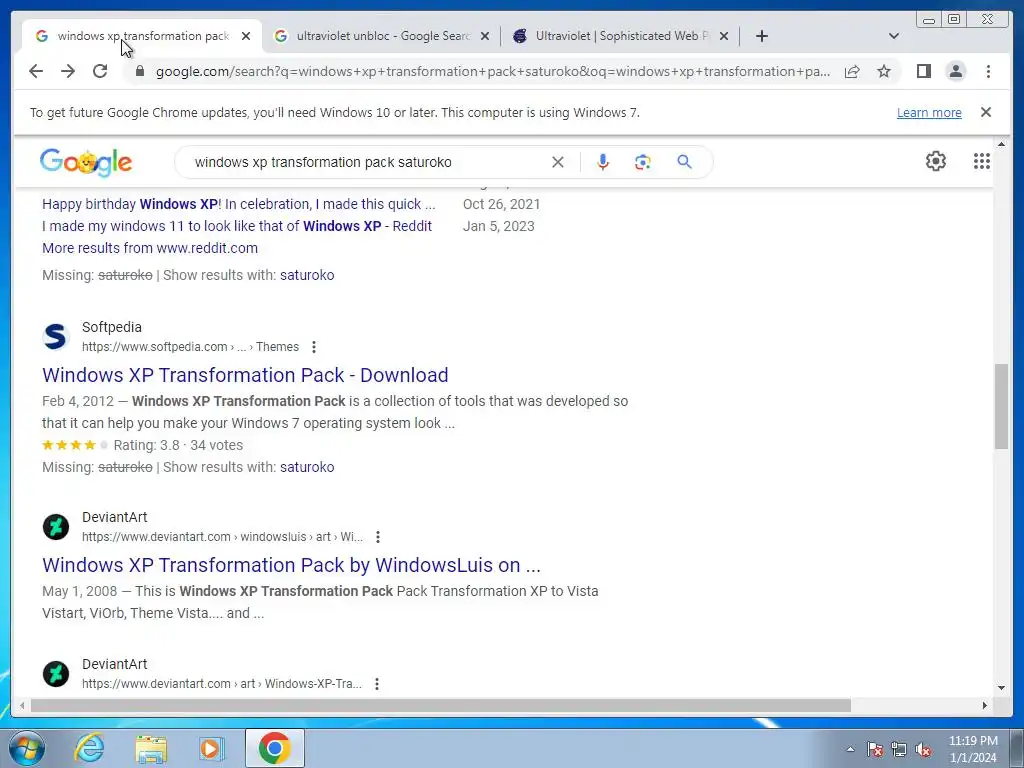This screenshot has height=768, width=1024.
Task: Click the vertical scrollbar thumb
Action: [x=1001, y=406]
